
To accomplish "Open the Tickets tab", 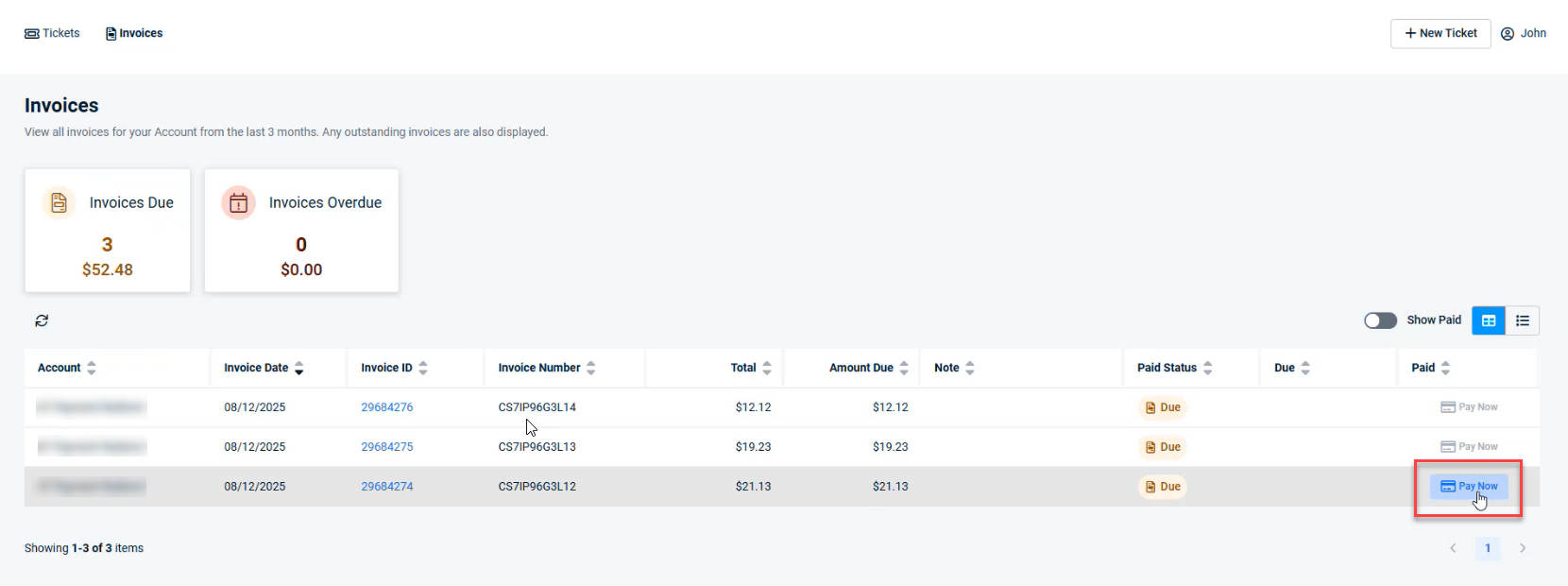I will coord(52,33).
